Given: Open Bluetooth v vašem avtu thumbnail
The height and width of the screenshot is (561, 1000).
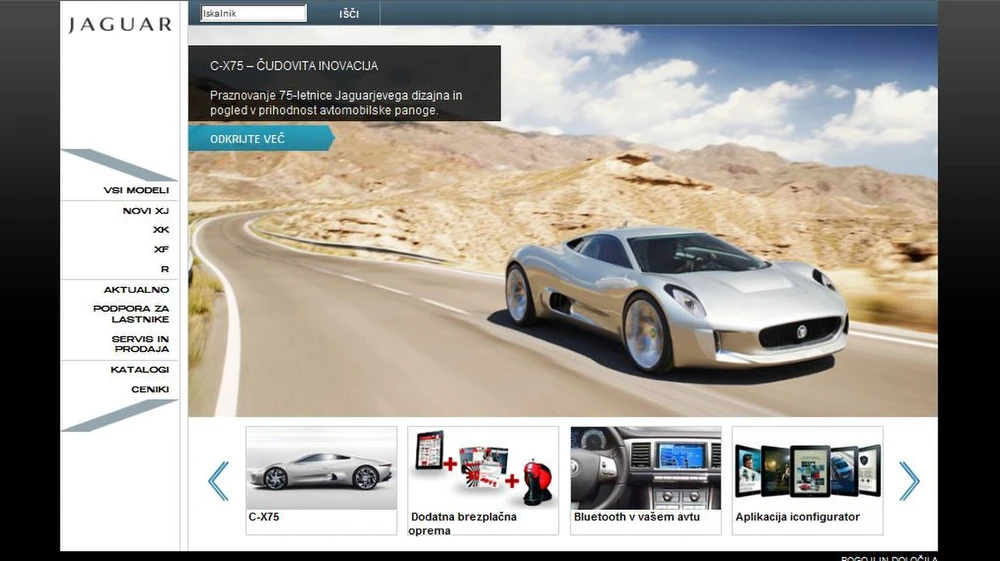Looking at the screenshot, I should coord(645,468).
